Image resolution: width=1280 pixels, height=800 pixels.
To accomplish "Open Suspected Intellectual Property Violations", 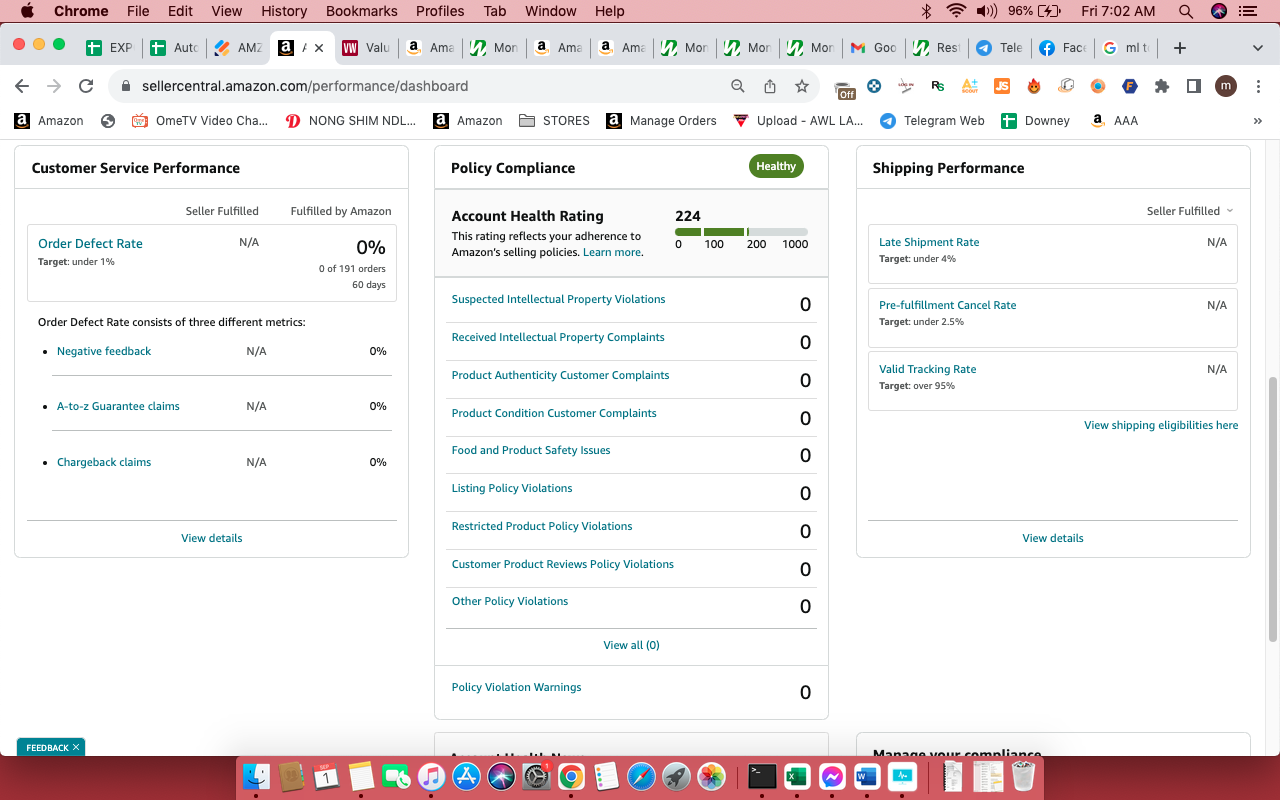I will (x=558, y=300).
